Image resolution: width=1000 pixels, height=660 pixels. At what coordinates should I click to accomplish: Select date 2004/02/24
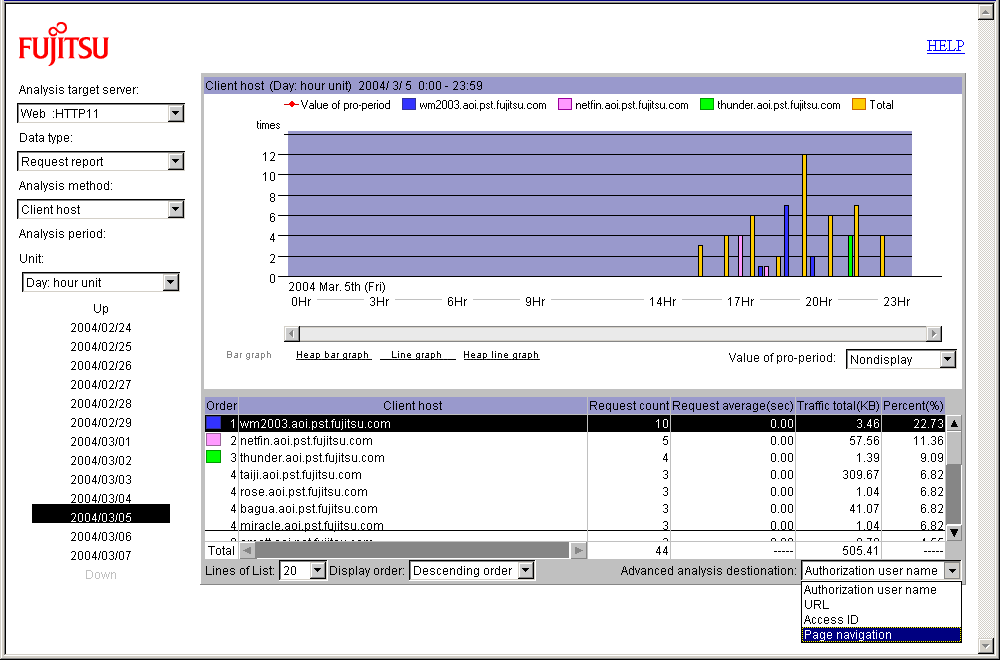[x=101, y=328]
